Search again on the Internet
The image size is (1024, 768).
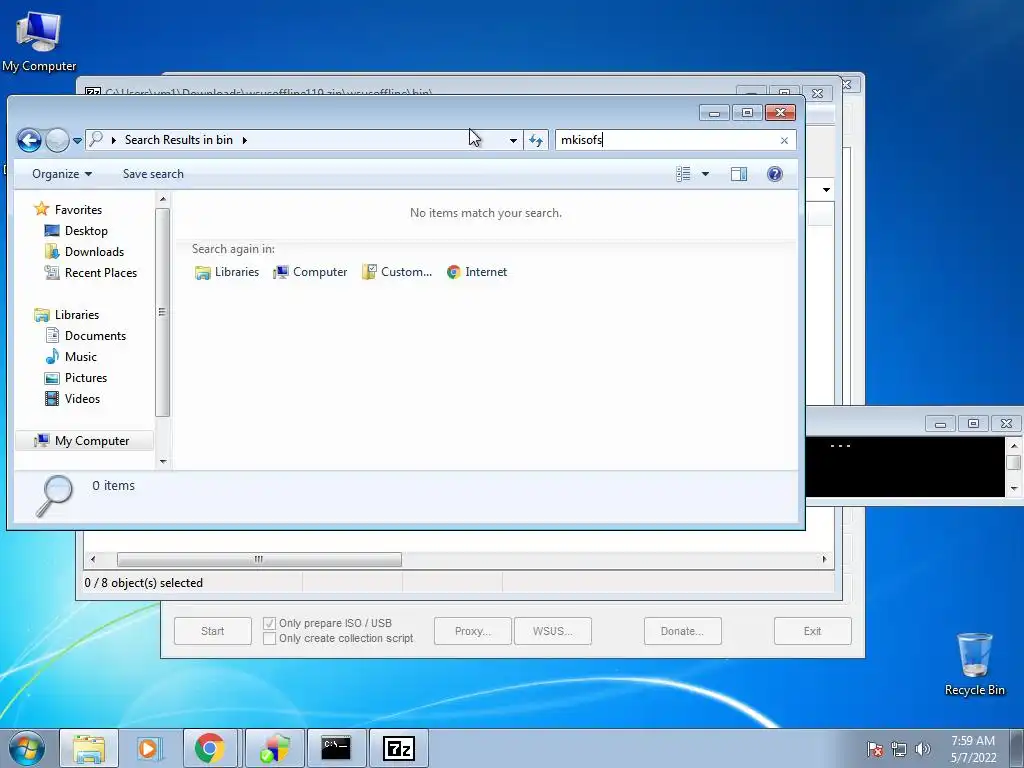(477, 272)
